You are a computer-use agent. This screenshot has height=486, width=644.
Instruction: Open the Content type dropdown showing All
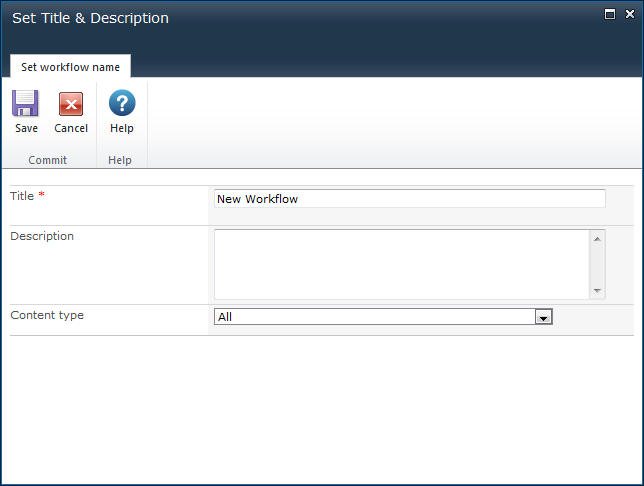(x=383, y=317)
